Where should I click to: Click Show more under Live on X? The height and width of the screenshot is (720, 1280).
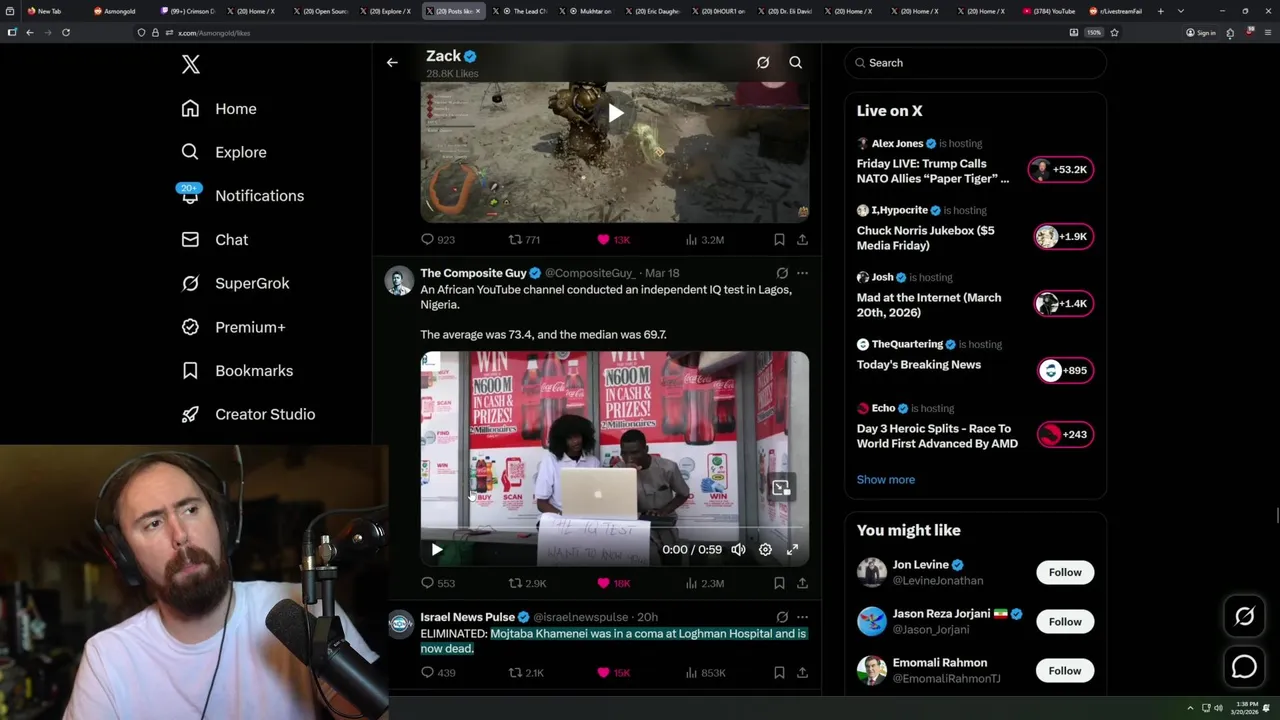click(x=885, y=480)
